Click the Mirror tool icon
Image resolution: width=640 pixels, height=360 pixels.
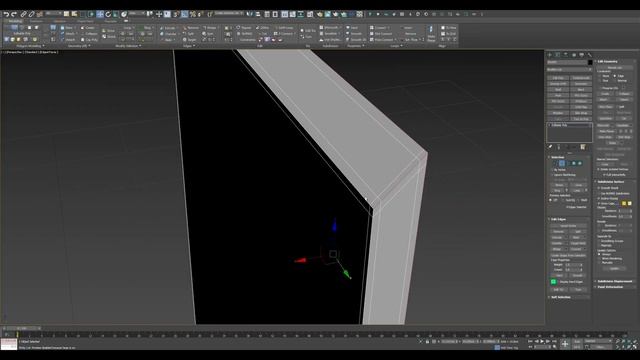click(x=250, y=14)
